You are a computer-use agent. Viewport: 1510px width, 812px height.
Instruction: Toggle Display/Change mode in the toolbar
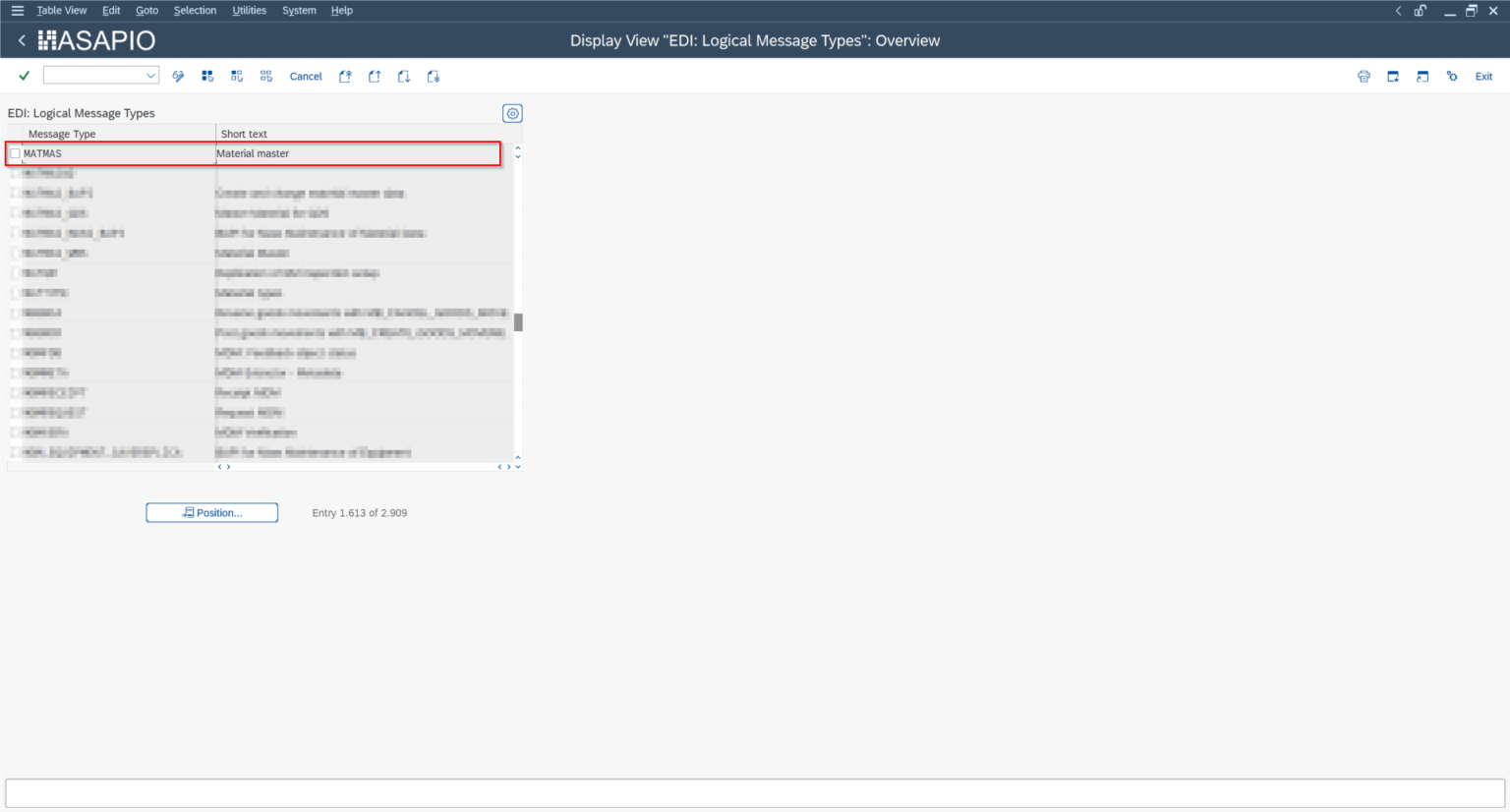click(x=178, y=76)
